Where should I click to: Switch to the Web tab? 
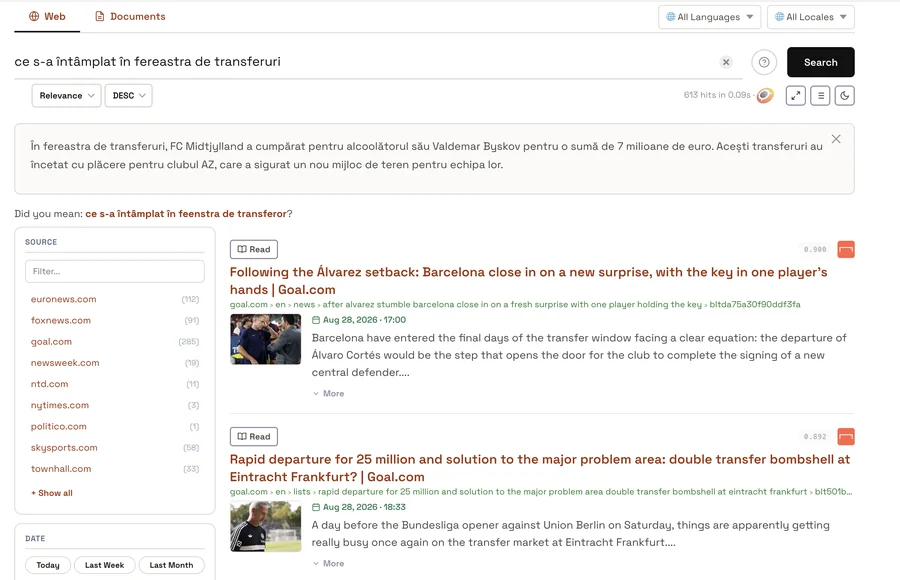point(47,17)
